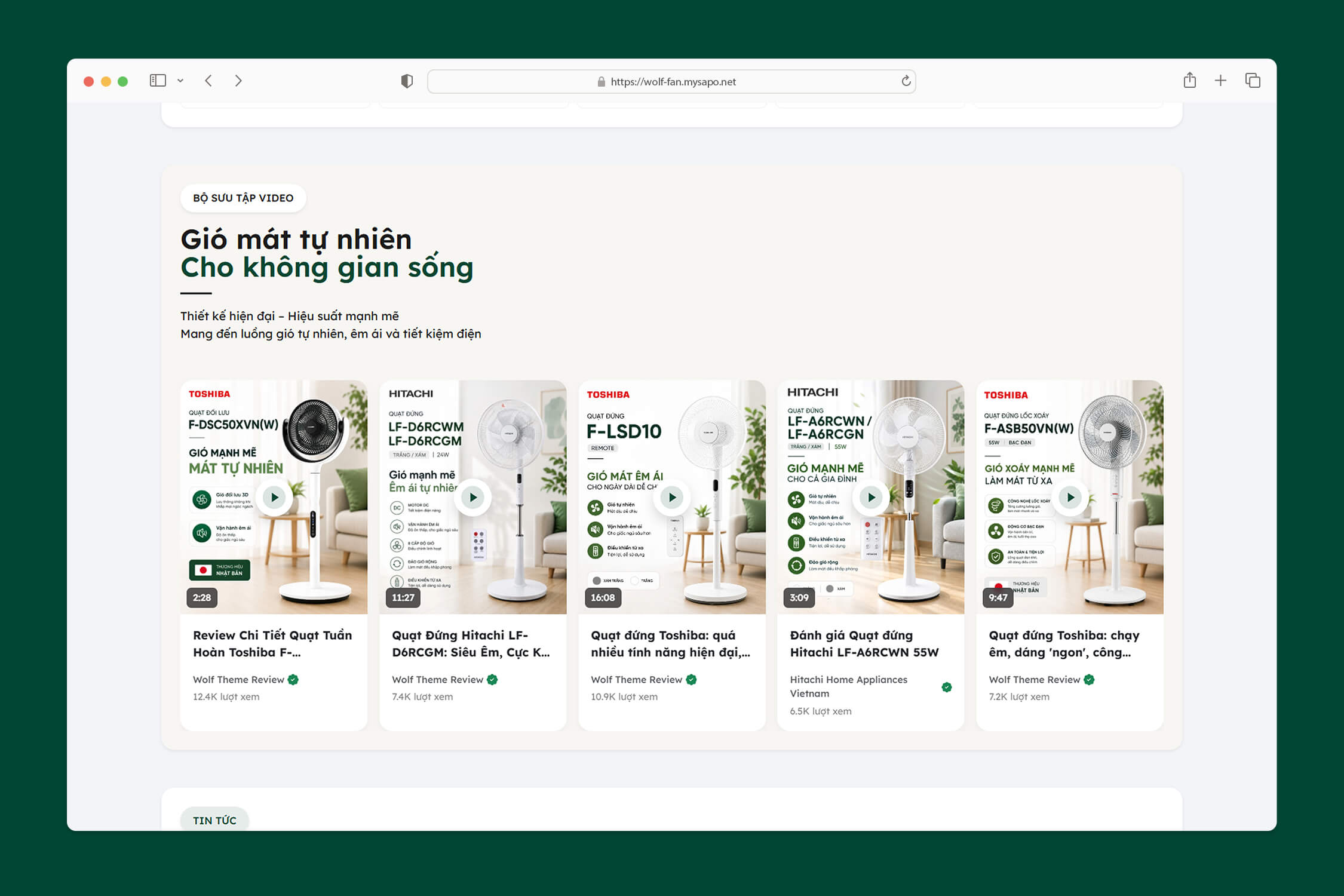Open 'Quạt đứng Toshiba: chạy êm, dáng ngon' title
Viewport: 1344px width, 896px height.
coord(1064,644)
